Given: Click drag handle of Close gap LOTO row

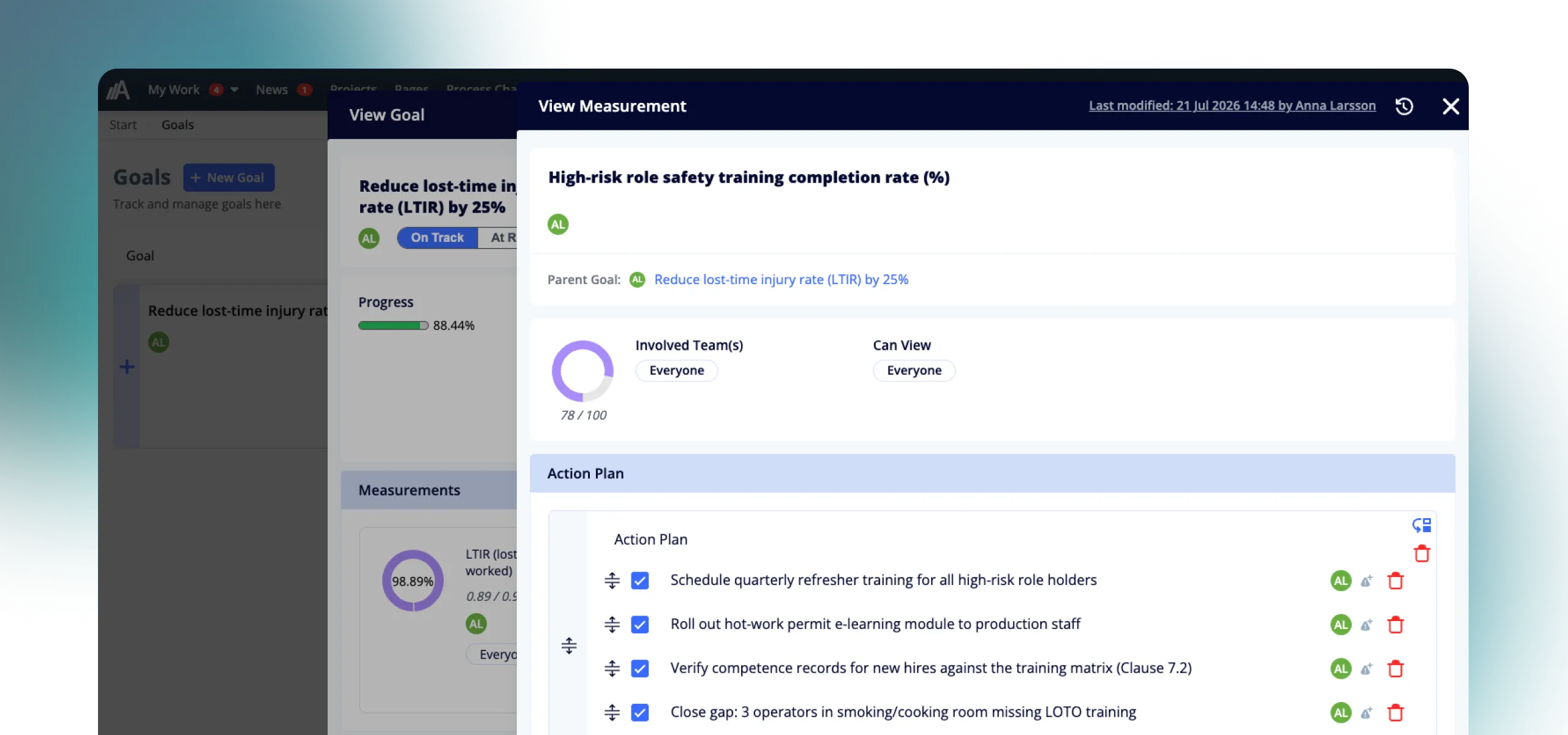Looking at the screenshot, I should (x=612, y=713).
